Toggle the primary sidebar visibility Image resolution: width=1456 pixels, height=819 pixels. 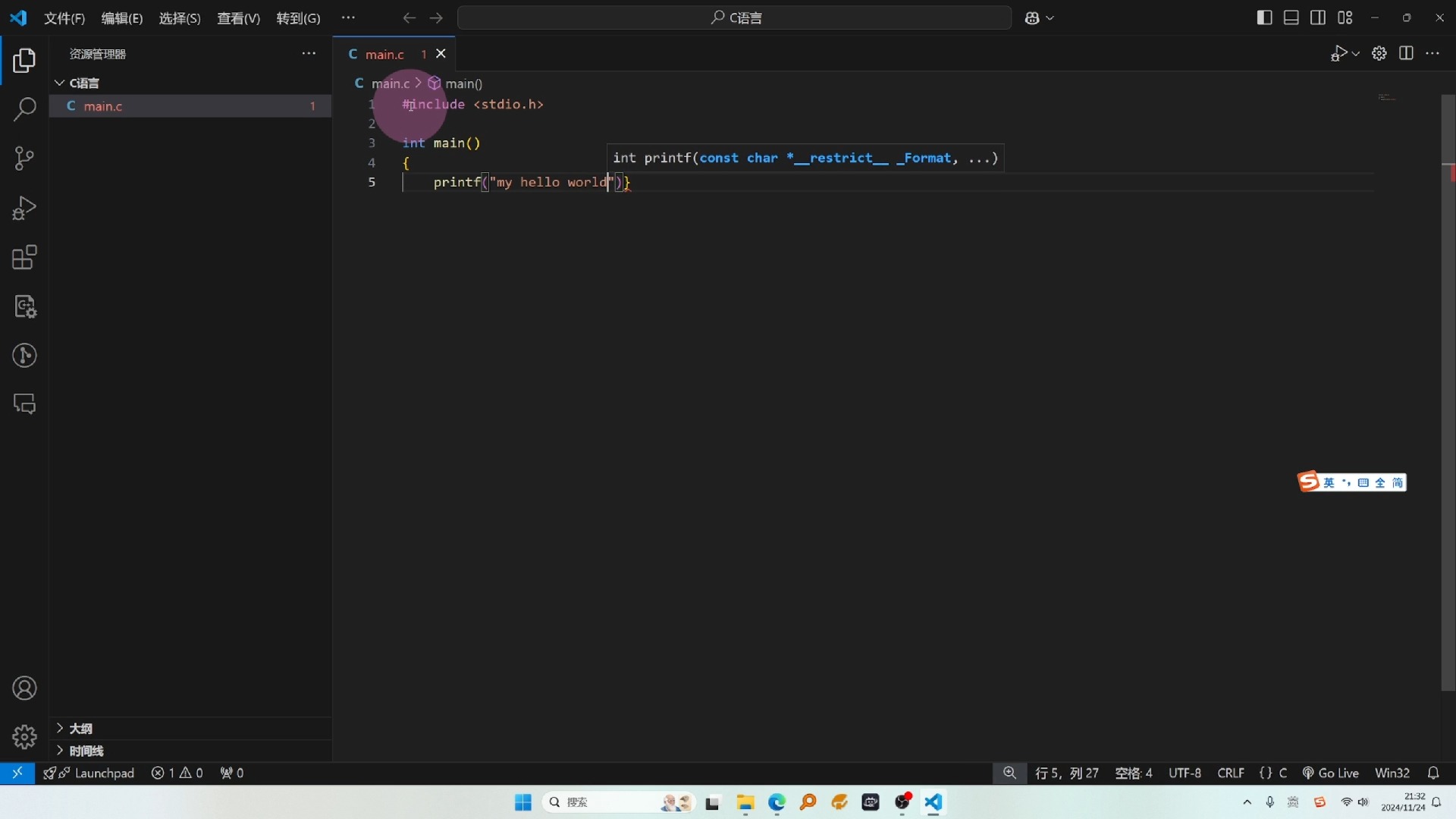[x=1264, y=17]
